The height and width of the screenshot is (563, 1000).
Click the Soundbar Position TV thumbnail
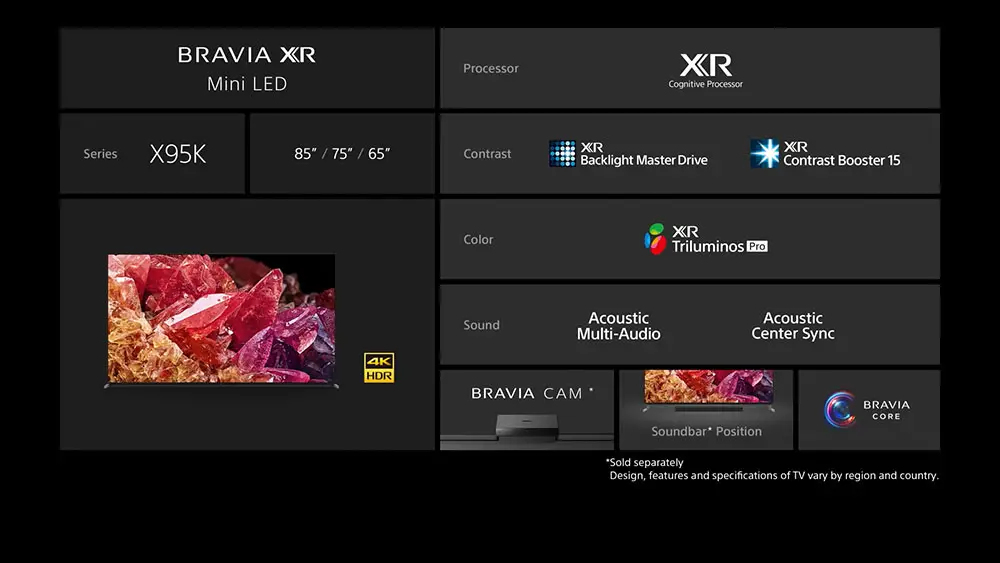tap(708, 390)
